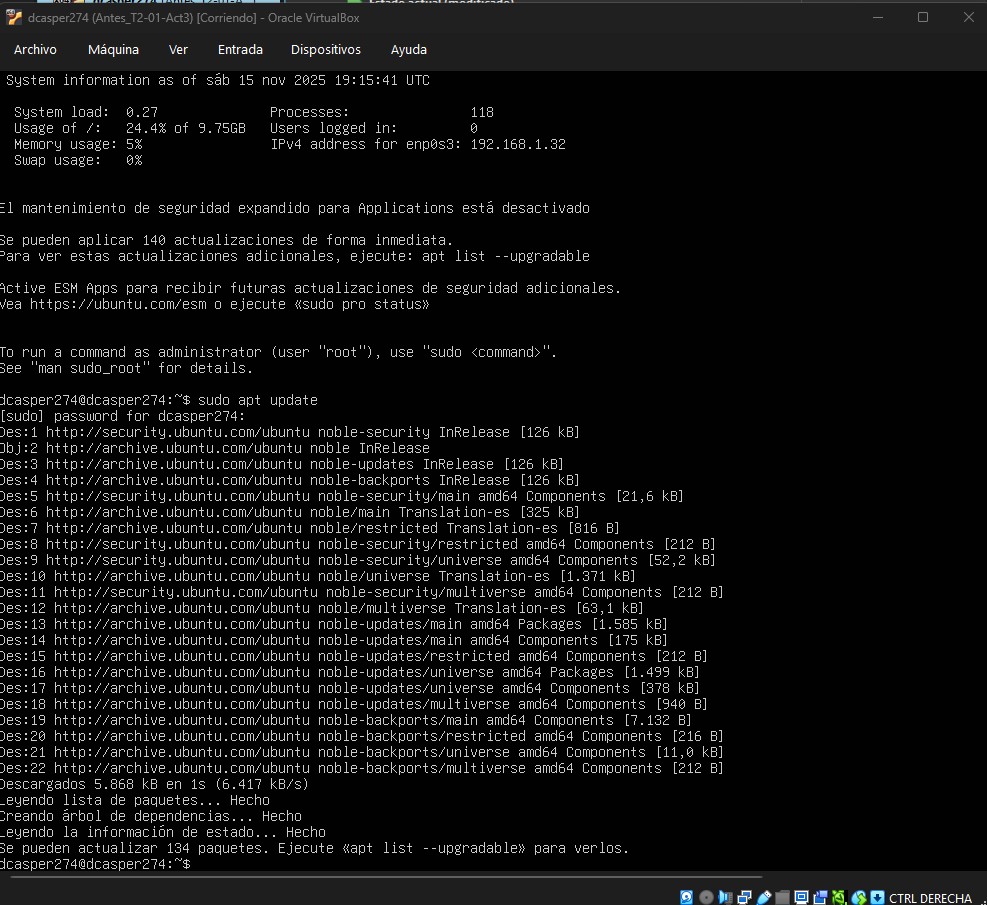Click the shared folders status icon
Viewport: 987px width, 905px height.
tap(783, 897)
